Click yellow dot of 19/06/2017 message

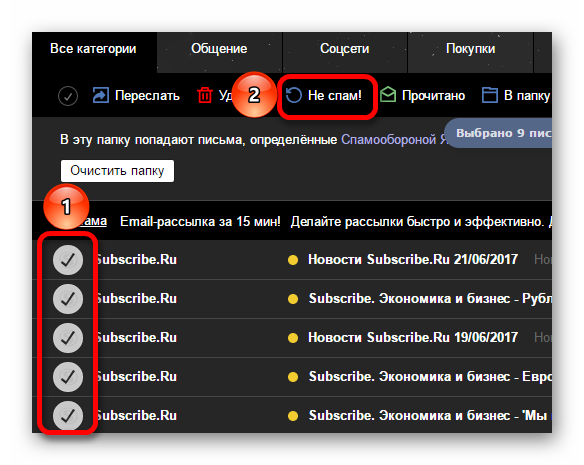click(293, 338)
